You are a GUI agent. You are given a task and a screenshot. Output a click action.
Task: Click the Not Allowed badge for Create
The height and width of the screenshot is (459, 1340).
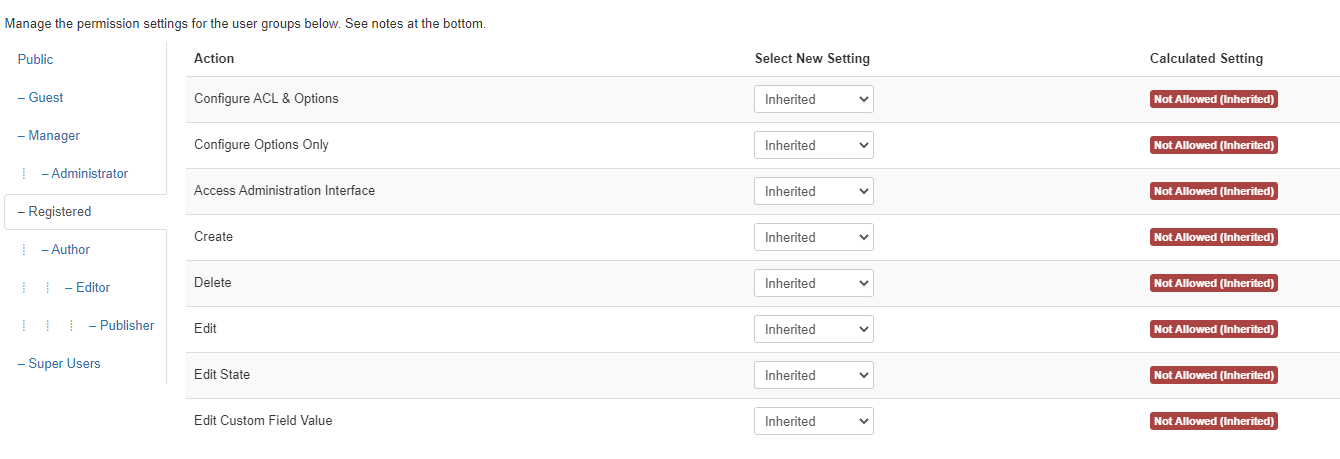tap(1213, 238)
